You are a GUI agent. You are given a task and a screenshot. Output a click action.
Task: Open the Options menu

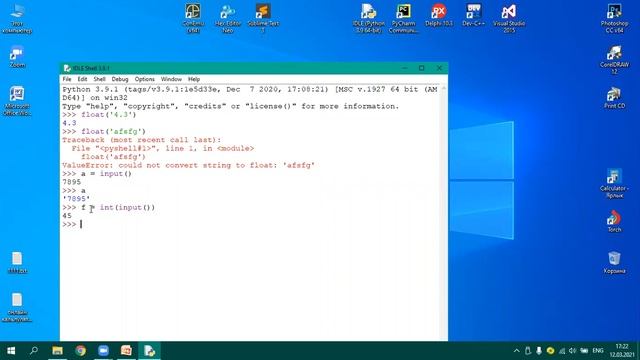tap(144, 79)
